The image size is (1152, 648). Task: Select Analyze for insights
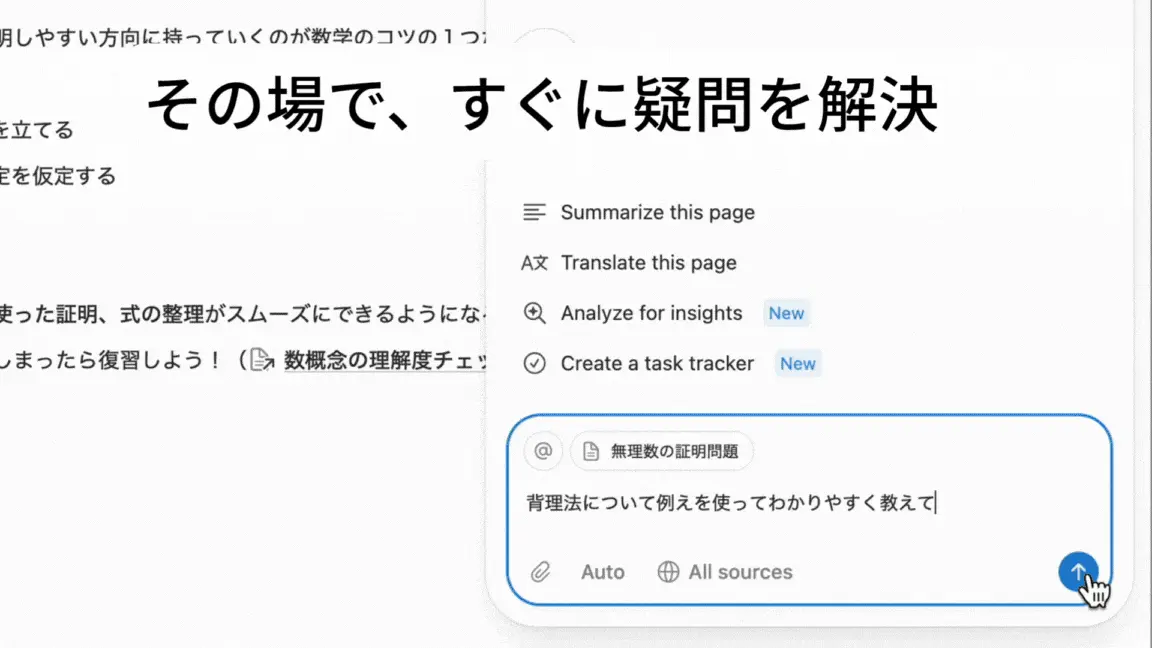(x=651, y=313)
